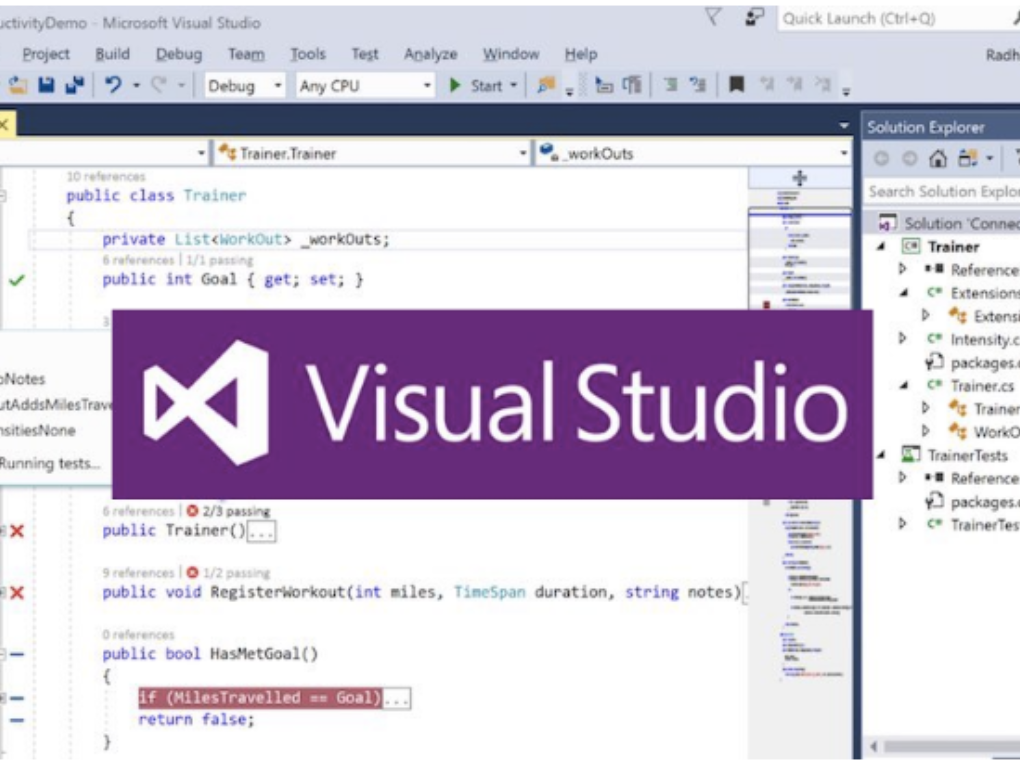The image size is (1020, 765).
Task: Click the red failing-test X beside Trainer()
Action: (16, 531)
